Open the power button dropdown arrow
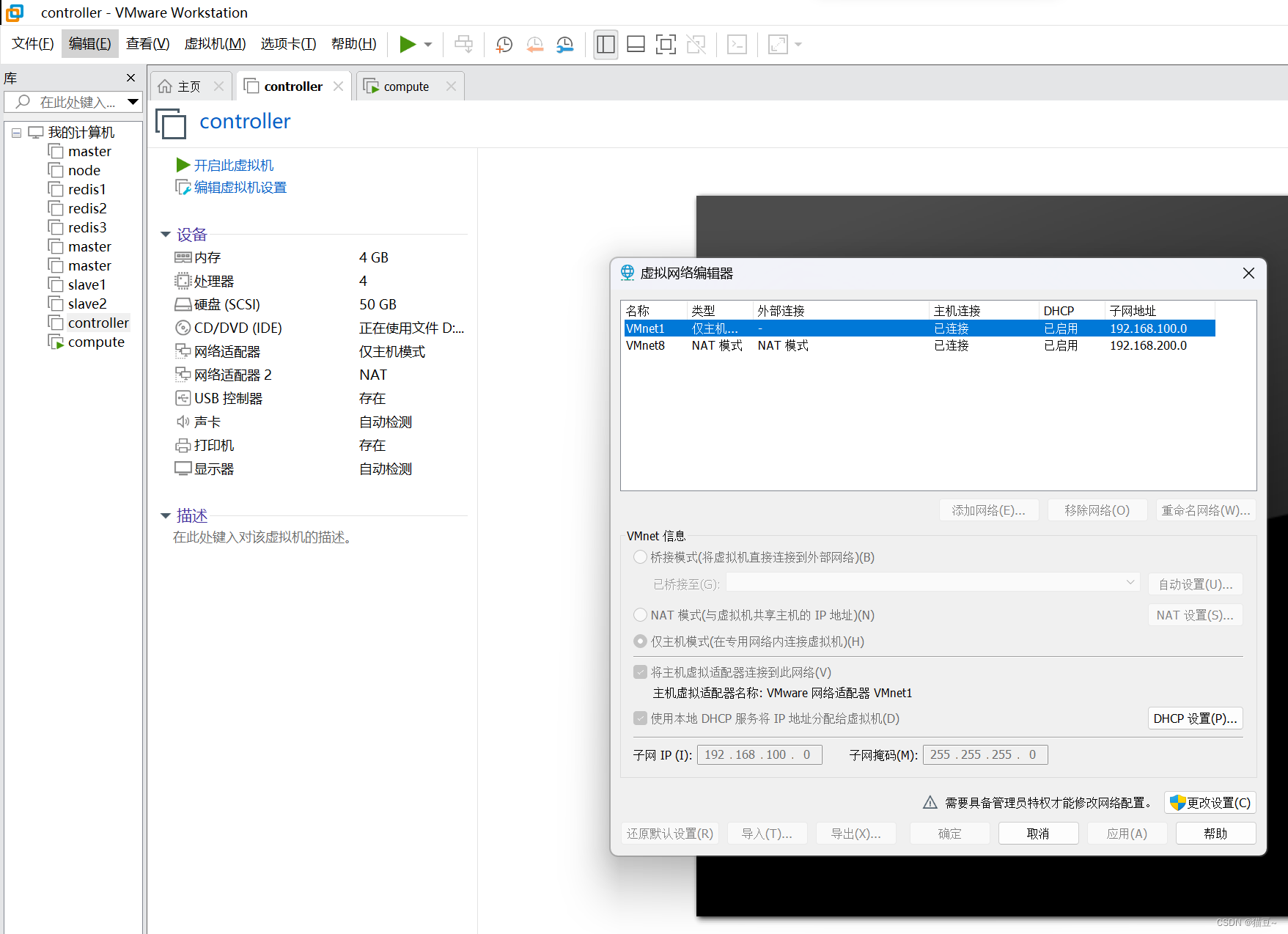The height and width of the screenshot is (934, 1288). 427,44
